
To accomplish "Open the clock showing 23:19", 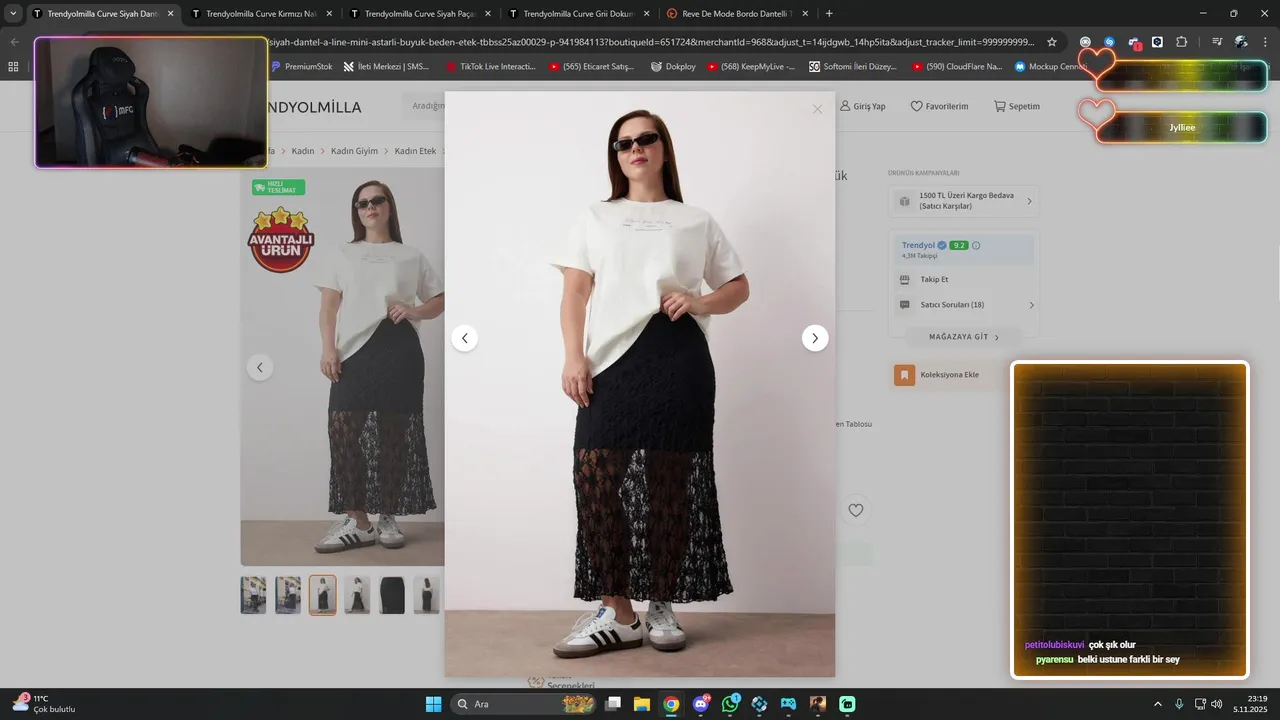I will [1251, 704].
